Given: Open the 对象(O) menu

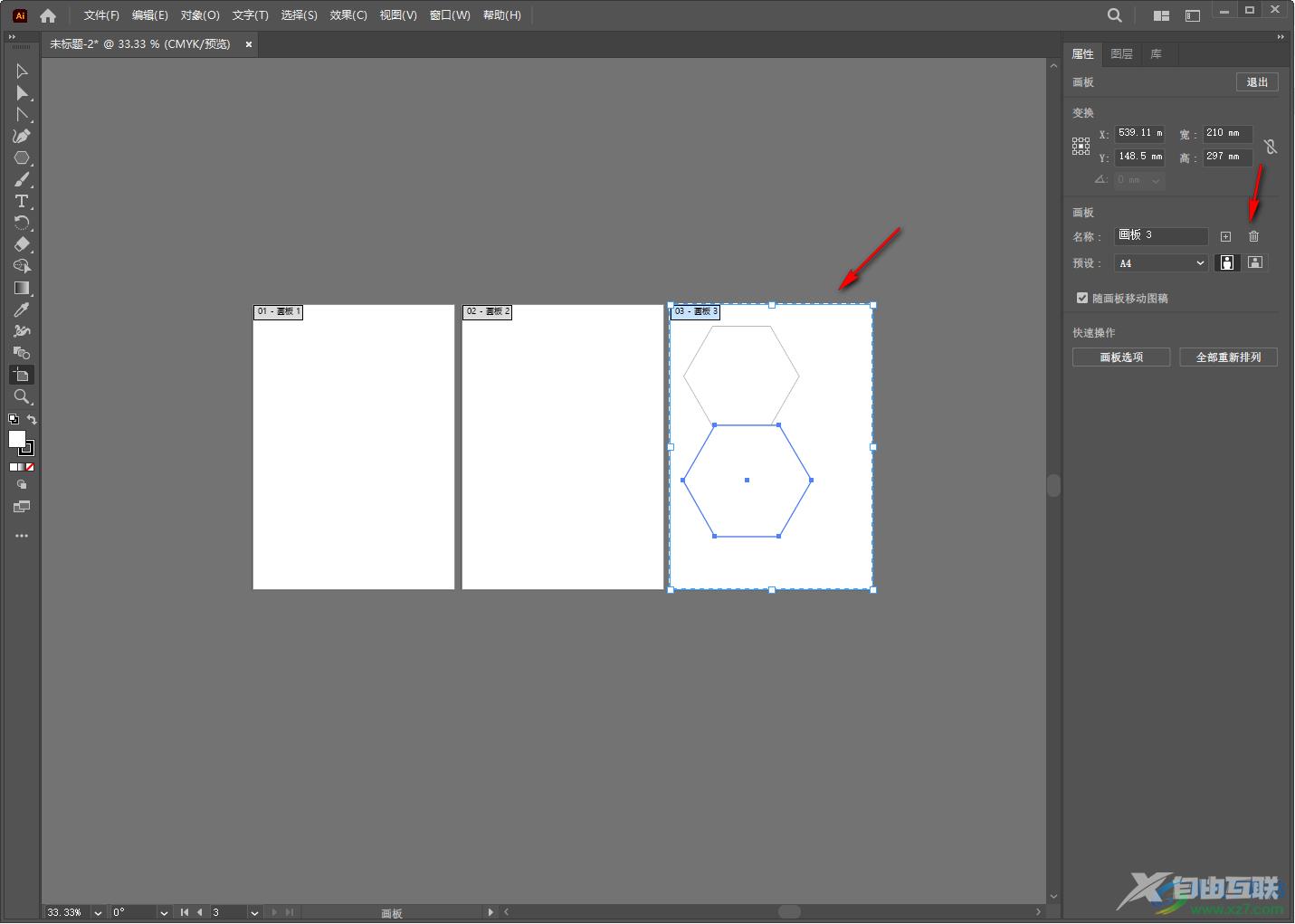Looking at the screenshot, I should click(200, 15).
